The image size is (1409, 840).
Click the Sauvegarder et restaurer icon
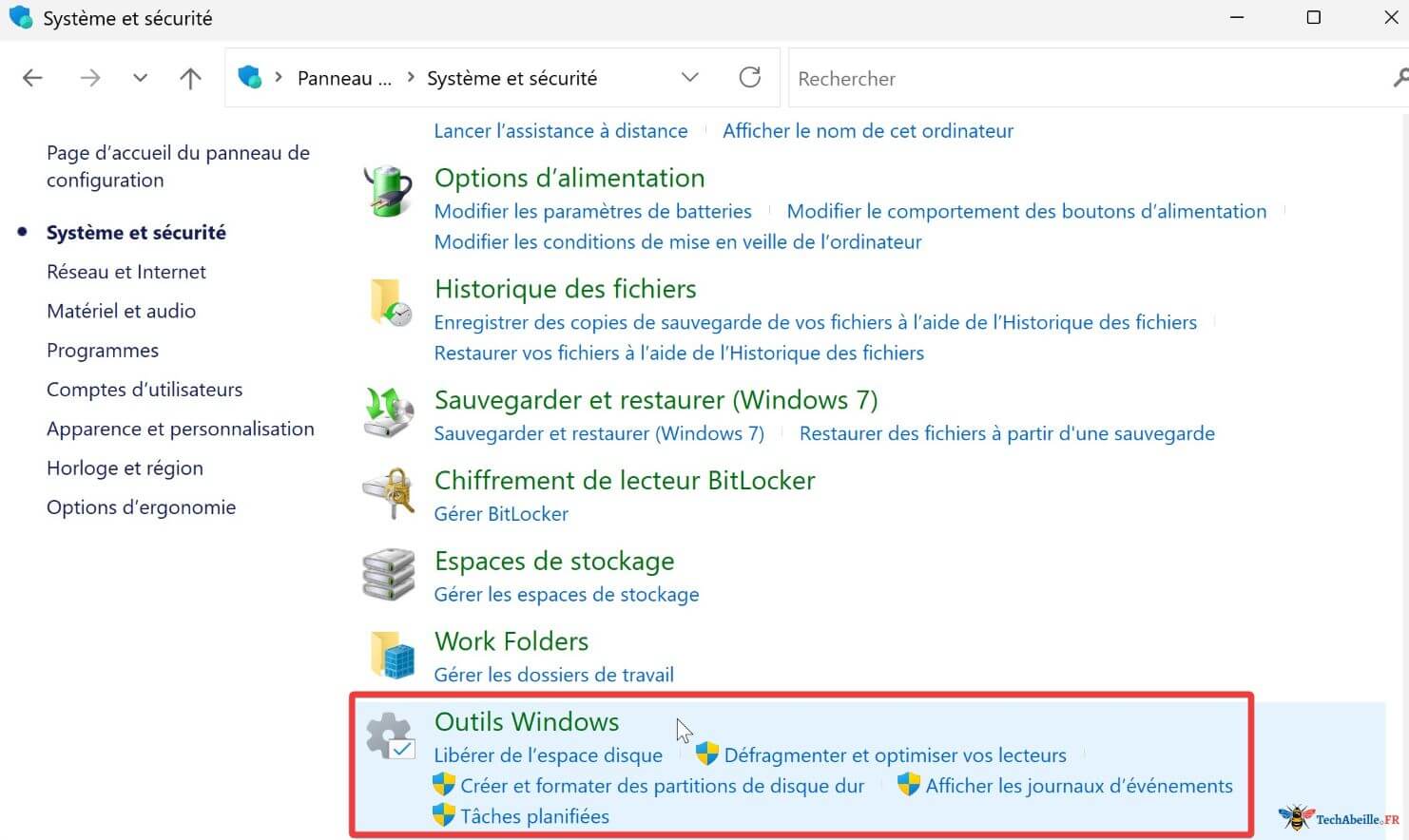[389, 412]
